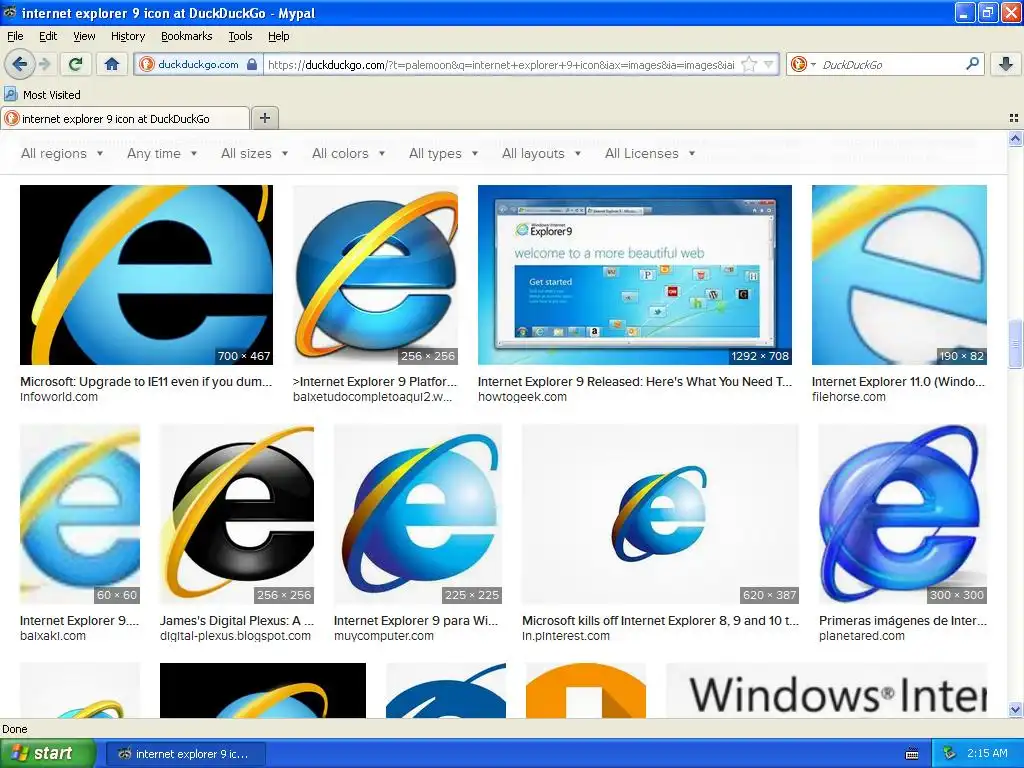Open the 225 × 225 muycomputer thumbnail
Image resolution: width=1024 pixels, height=768 pixels.
tap(418, 514)
